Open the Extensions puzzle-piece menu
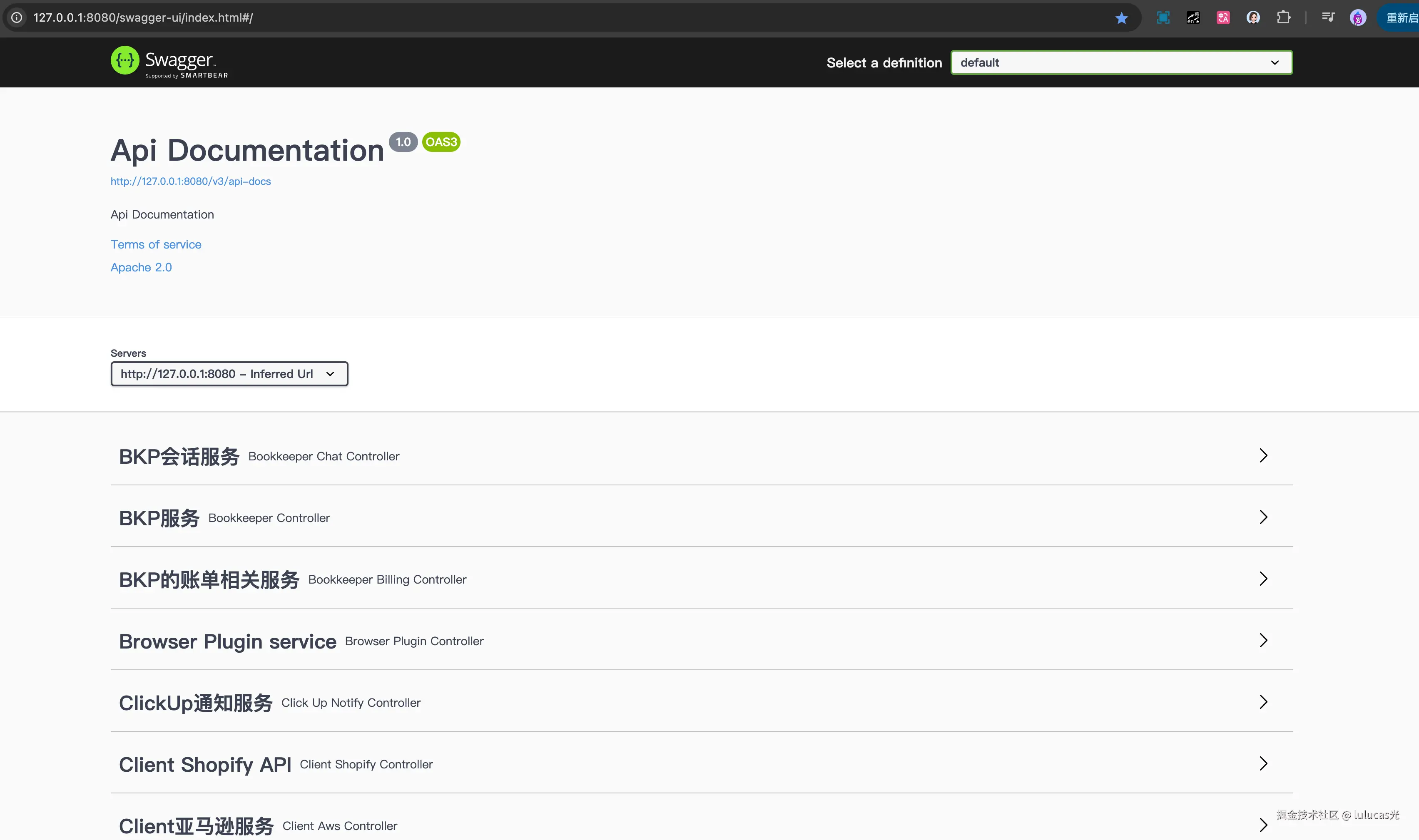 (1284, 18)
